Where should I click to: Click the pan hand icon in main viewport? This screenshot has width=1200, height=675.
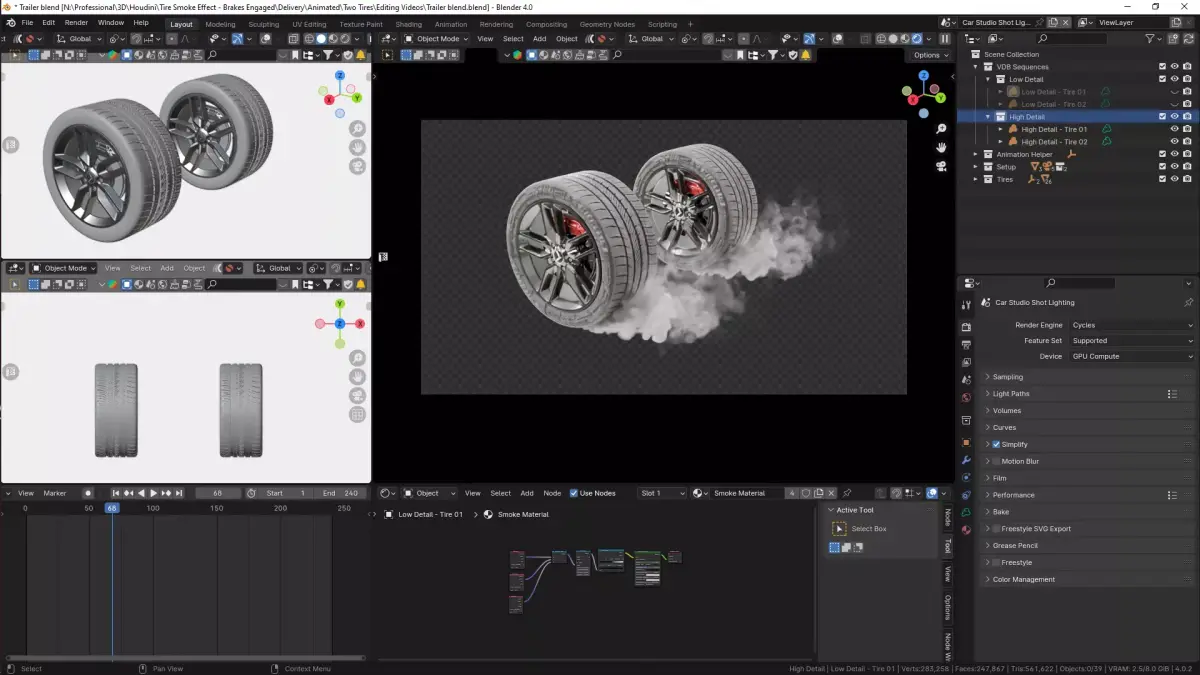[941, 147]
